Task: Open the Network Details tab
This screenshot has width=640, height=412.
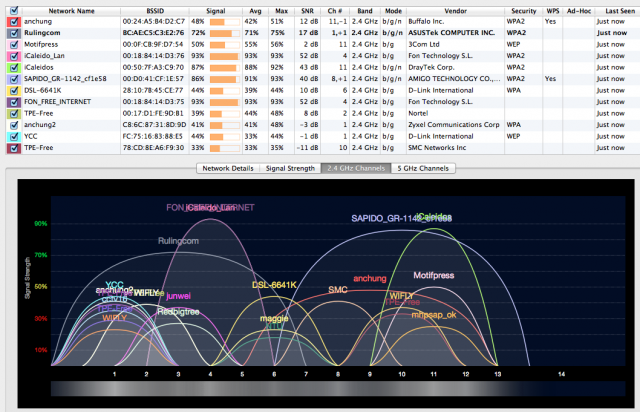Action: [228, 168]
